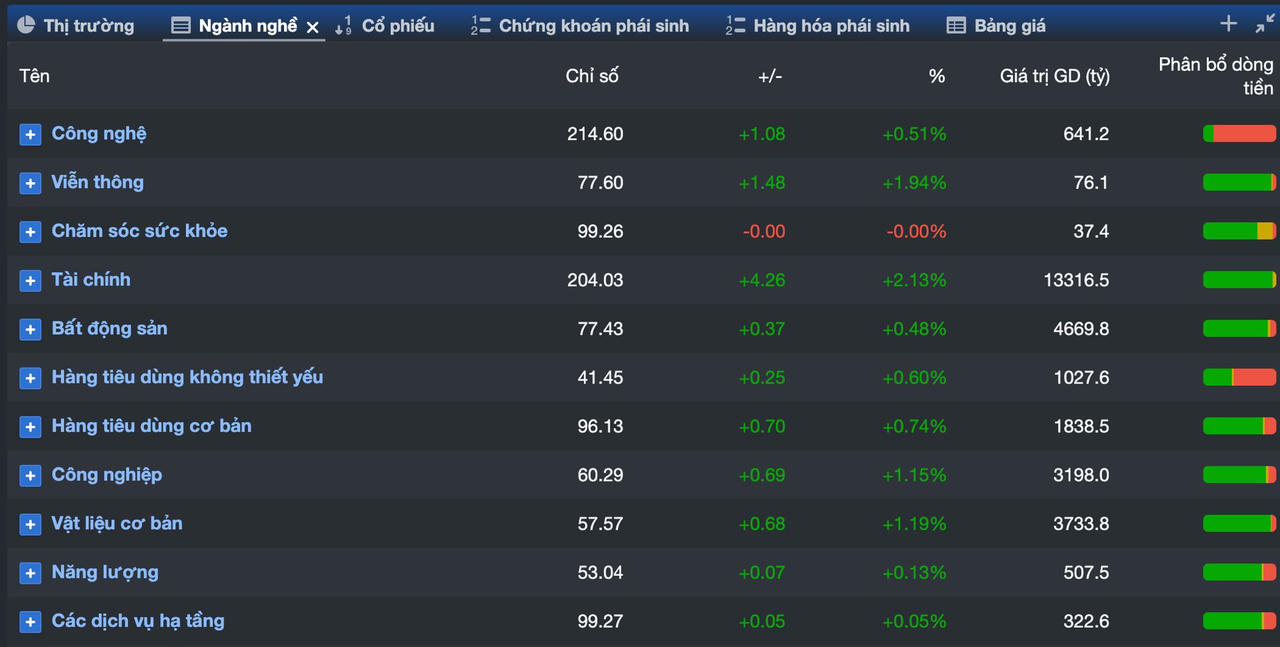Switch to the Cổ phiếu tab
This screenshot has width=1280, height=647.
pyautogui.click(x=385, y=26)
